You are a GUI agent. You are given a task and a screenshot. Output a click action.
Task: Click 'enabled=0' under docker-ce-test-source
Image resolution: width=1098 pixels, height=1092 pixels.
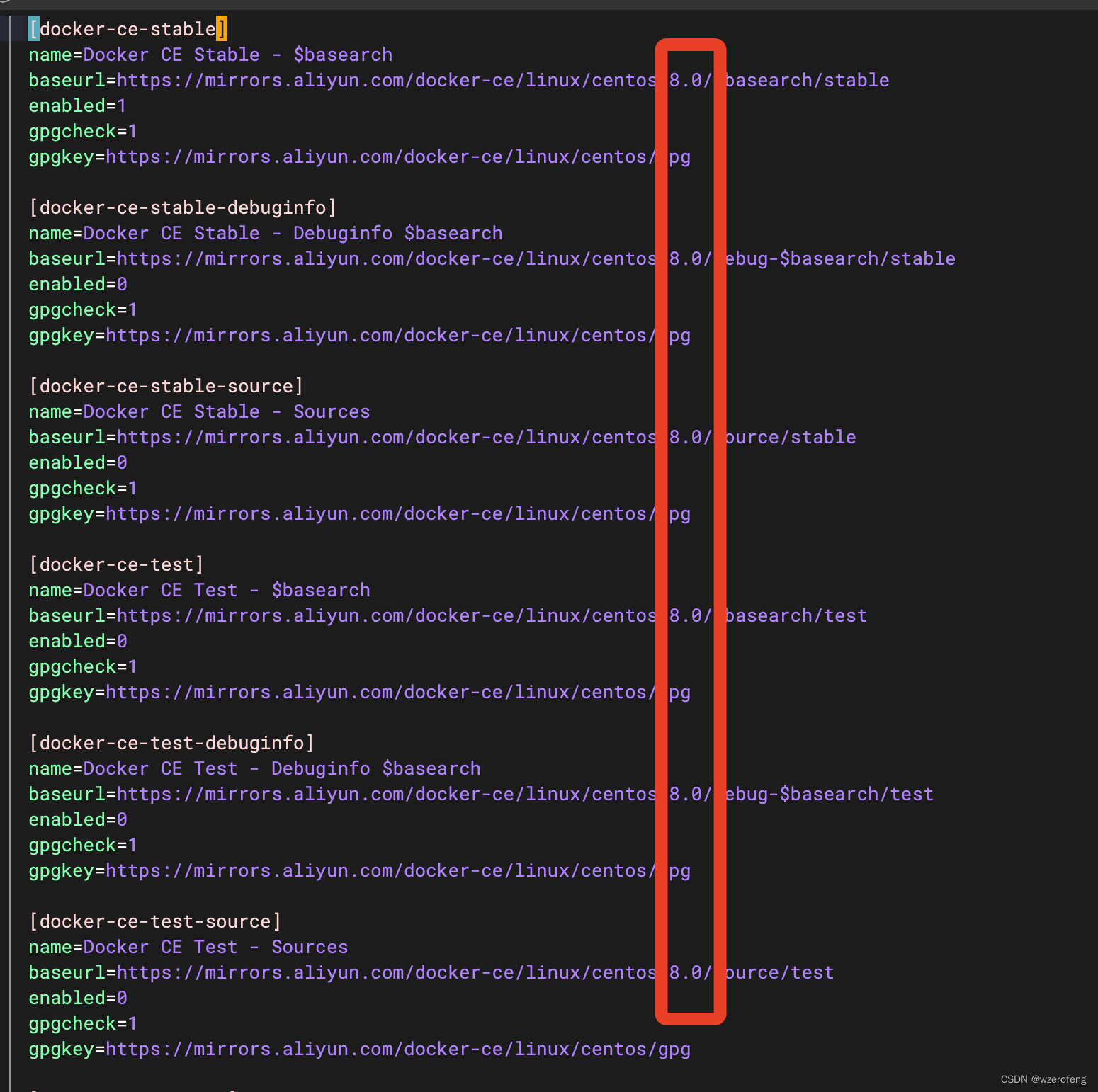click(x=78, y=998)
